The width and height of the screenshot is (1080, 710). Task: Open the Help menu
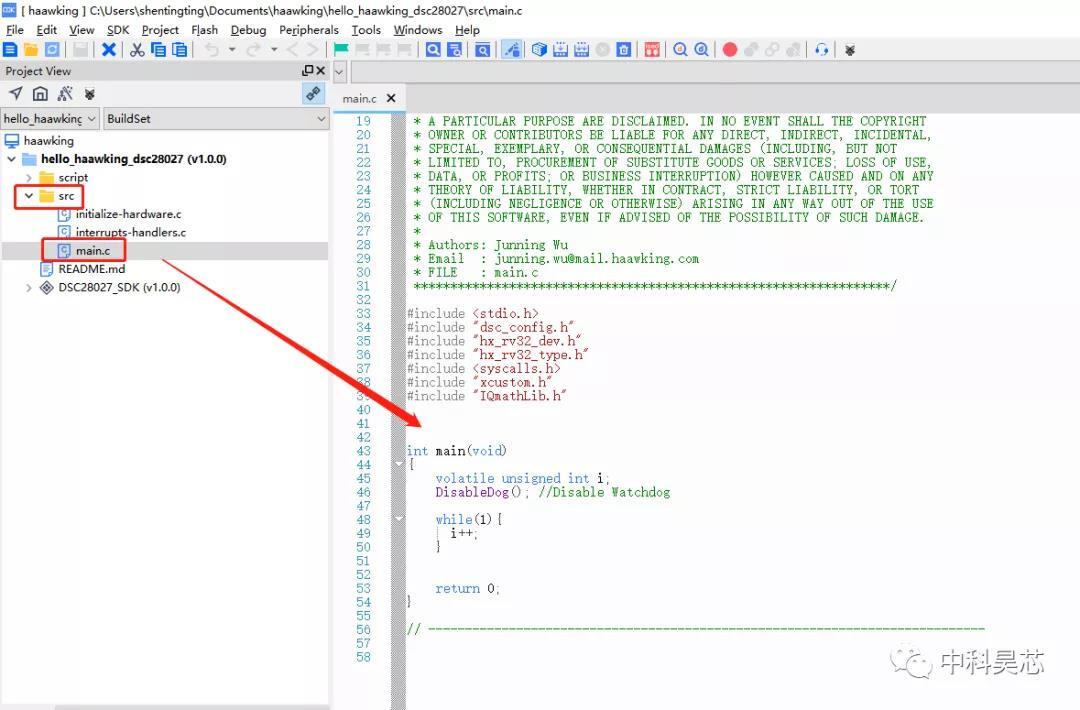pyautogui.click(x=467, y=30)
